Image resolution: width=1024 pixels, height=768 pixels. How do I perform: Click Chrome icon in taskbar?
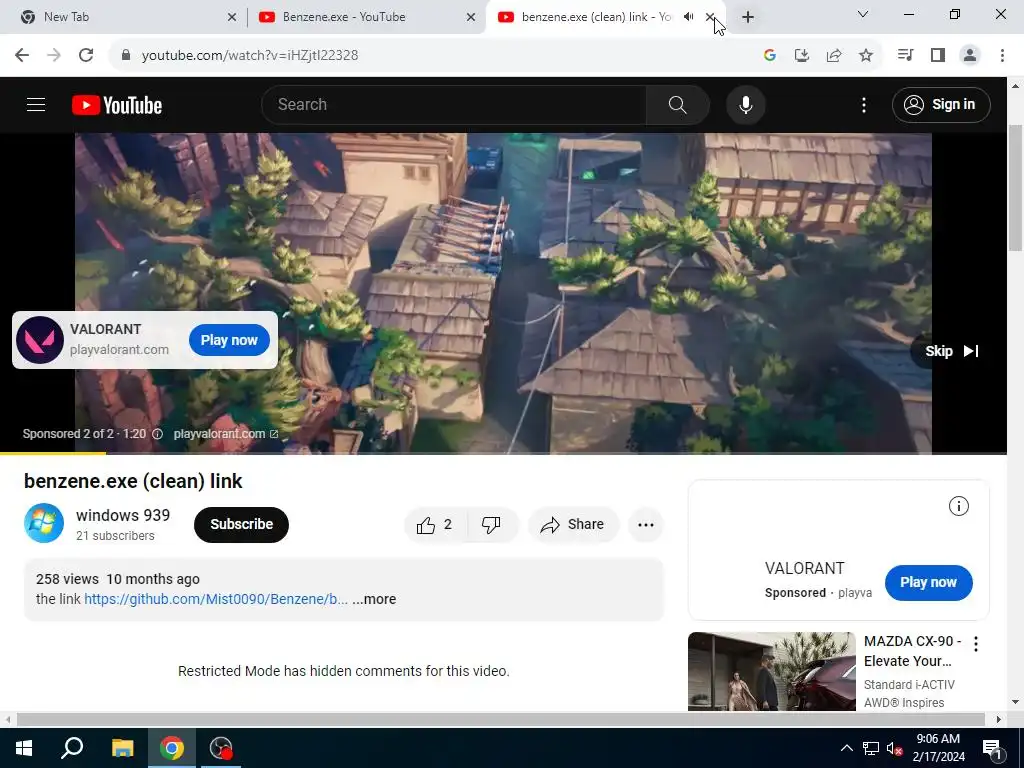pyautogui.click(x=172, y=748)
